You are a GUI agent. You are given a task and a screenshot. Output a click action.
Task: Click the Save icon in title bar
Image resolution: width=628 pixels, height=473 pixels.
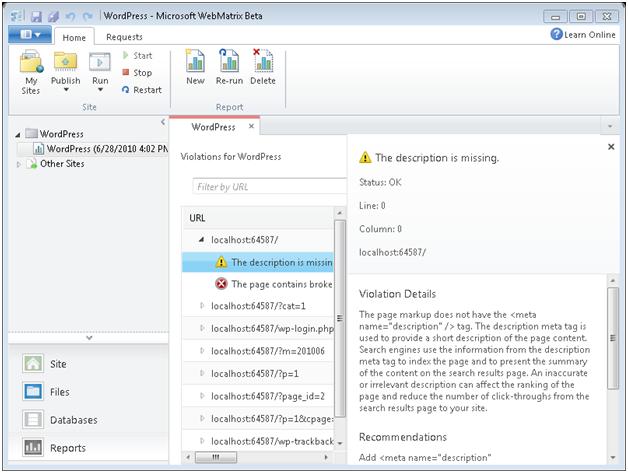tap(36, 16)
